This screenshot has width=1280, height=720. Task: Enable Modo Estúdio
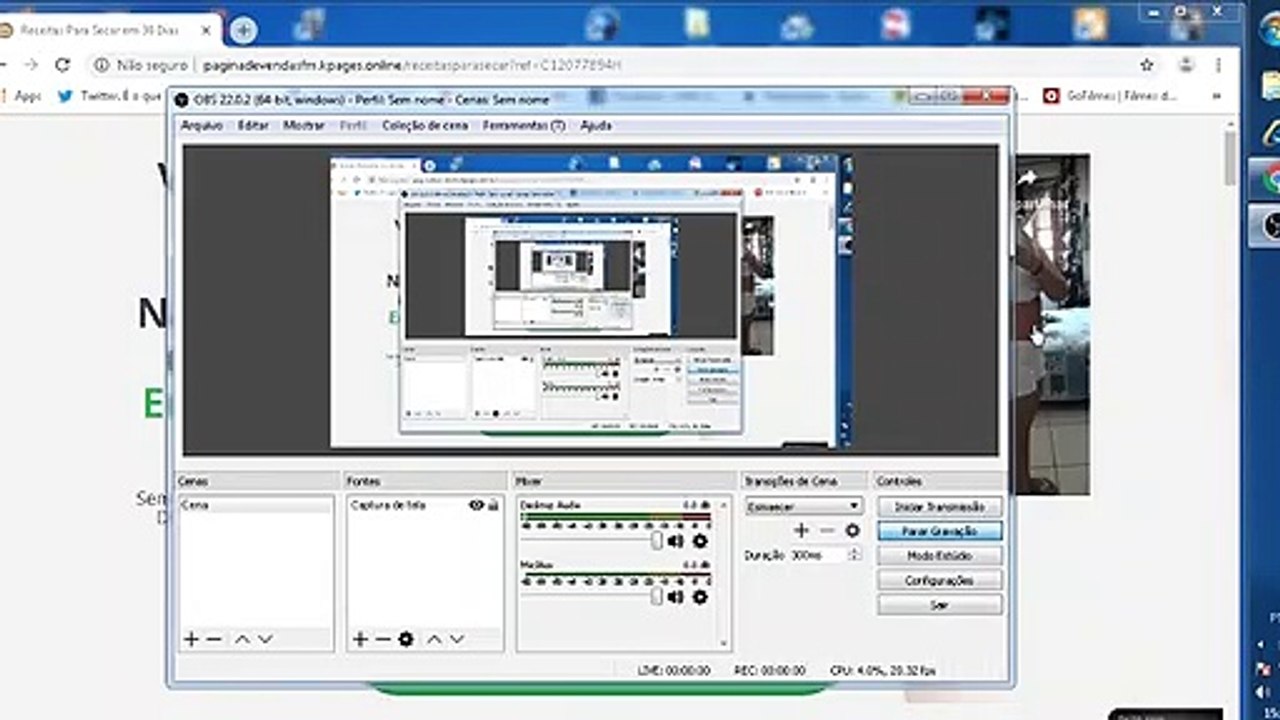939,556
